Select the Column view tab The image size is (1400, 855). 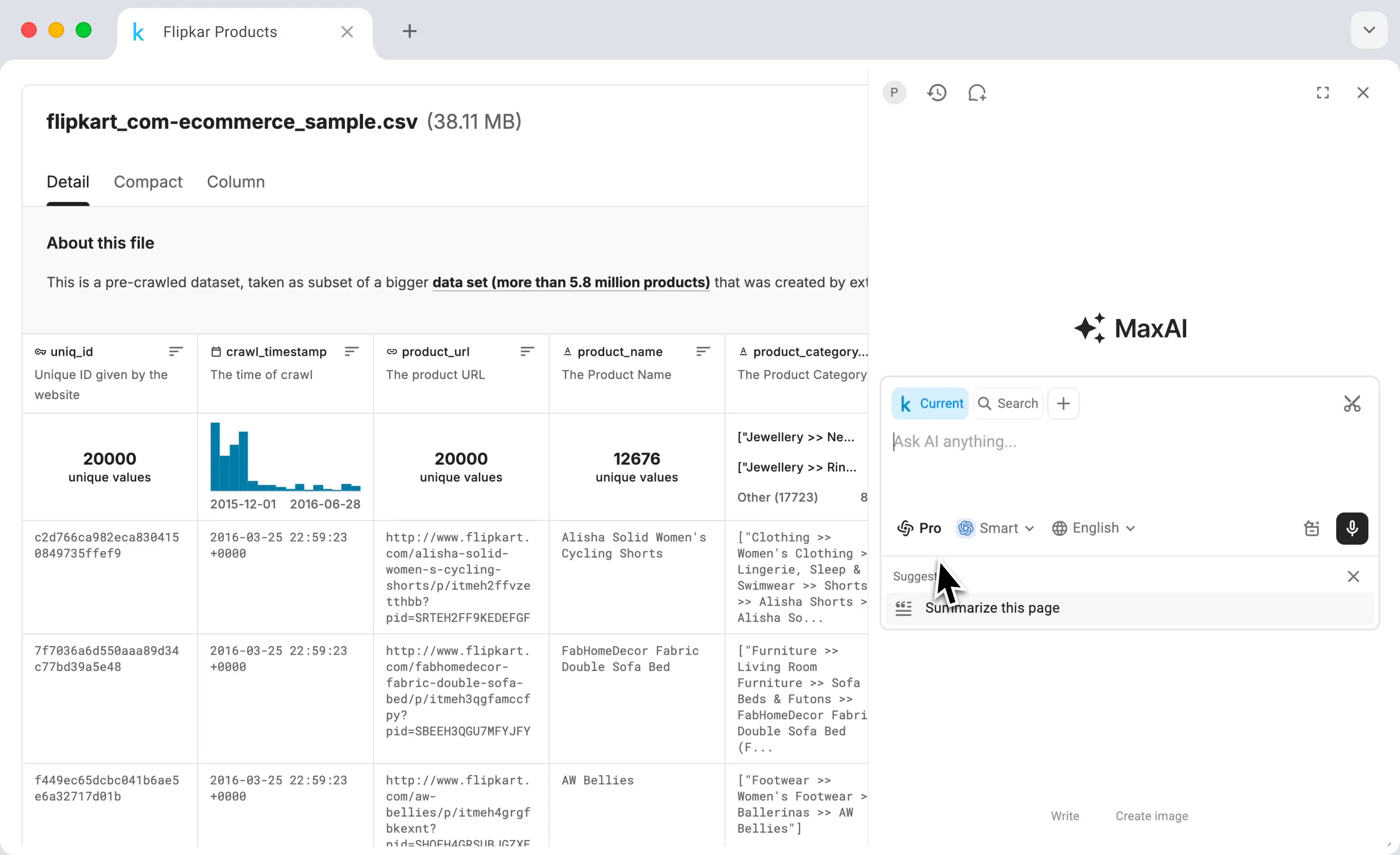(236, 182)
